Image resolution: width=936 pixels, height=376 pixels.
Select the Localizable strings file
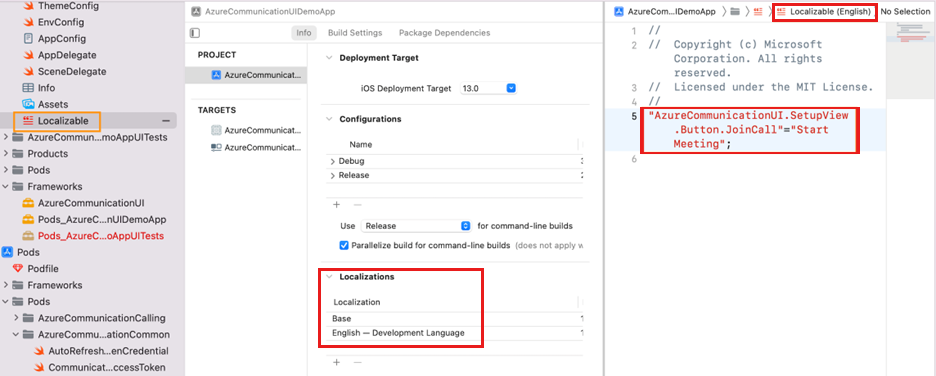[63, 121]
